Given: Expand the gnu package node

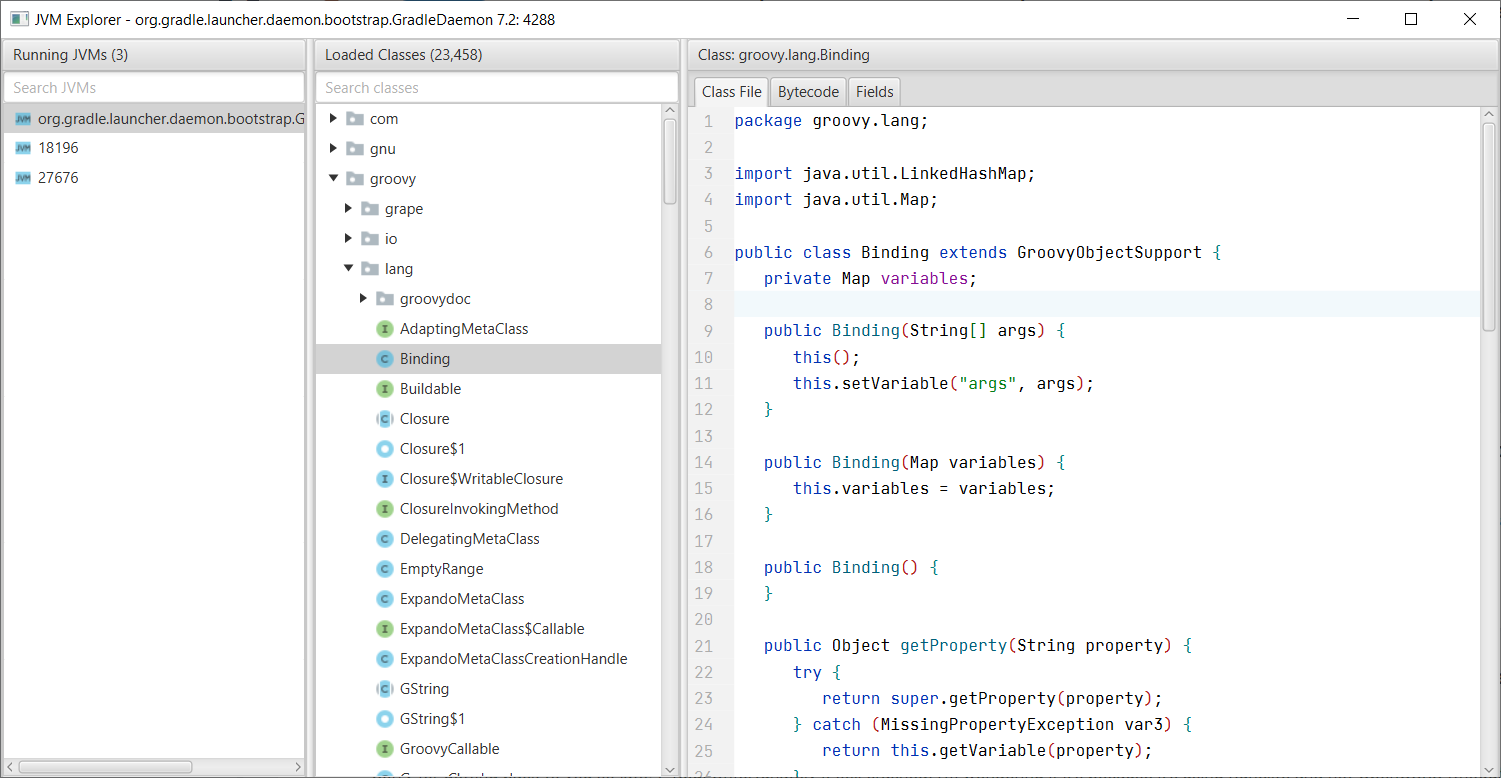Looking at the screenshot, I should (x=334, y=149).
